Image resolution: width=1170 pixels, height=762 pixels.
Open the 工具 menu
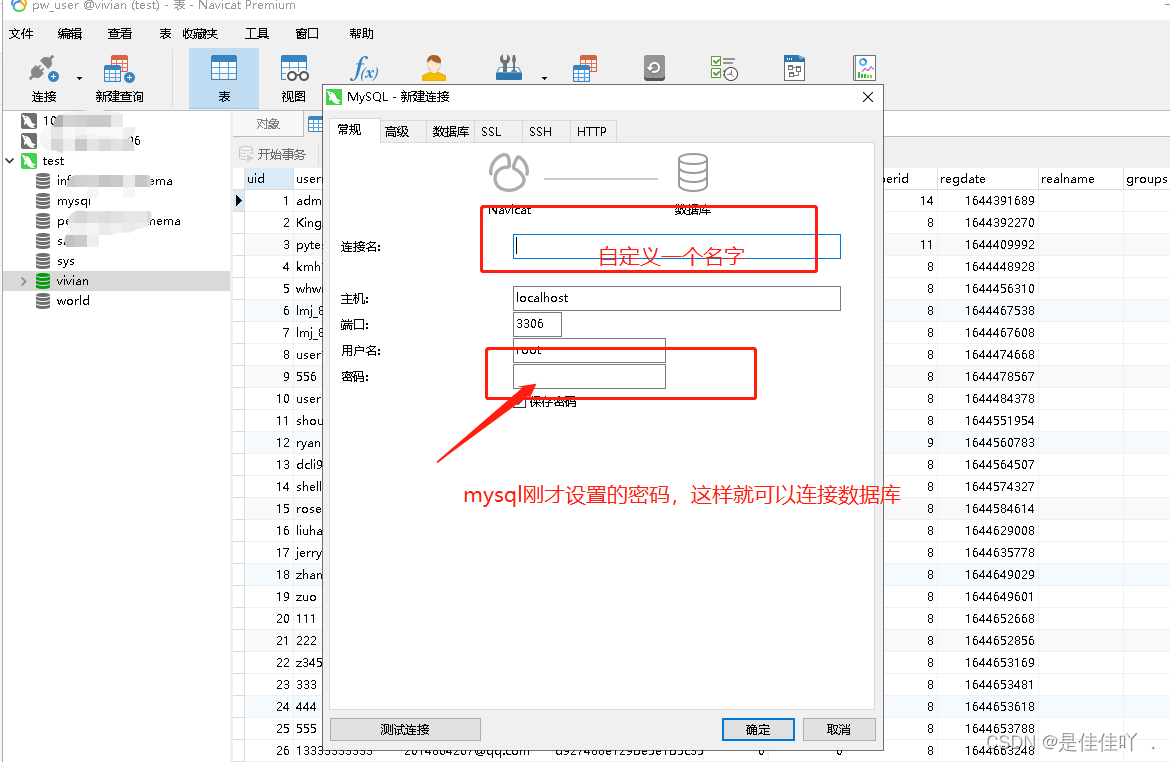point(257,34)
